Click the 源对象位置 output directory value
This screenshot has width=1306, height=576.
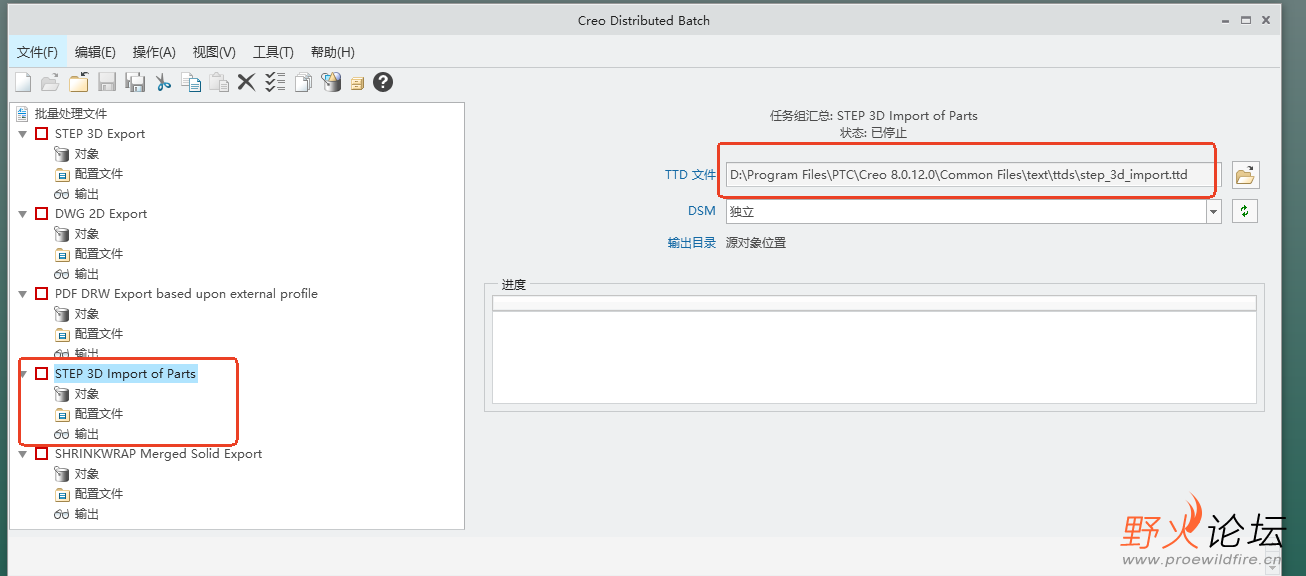756,243
